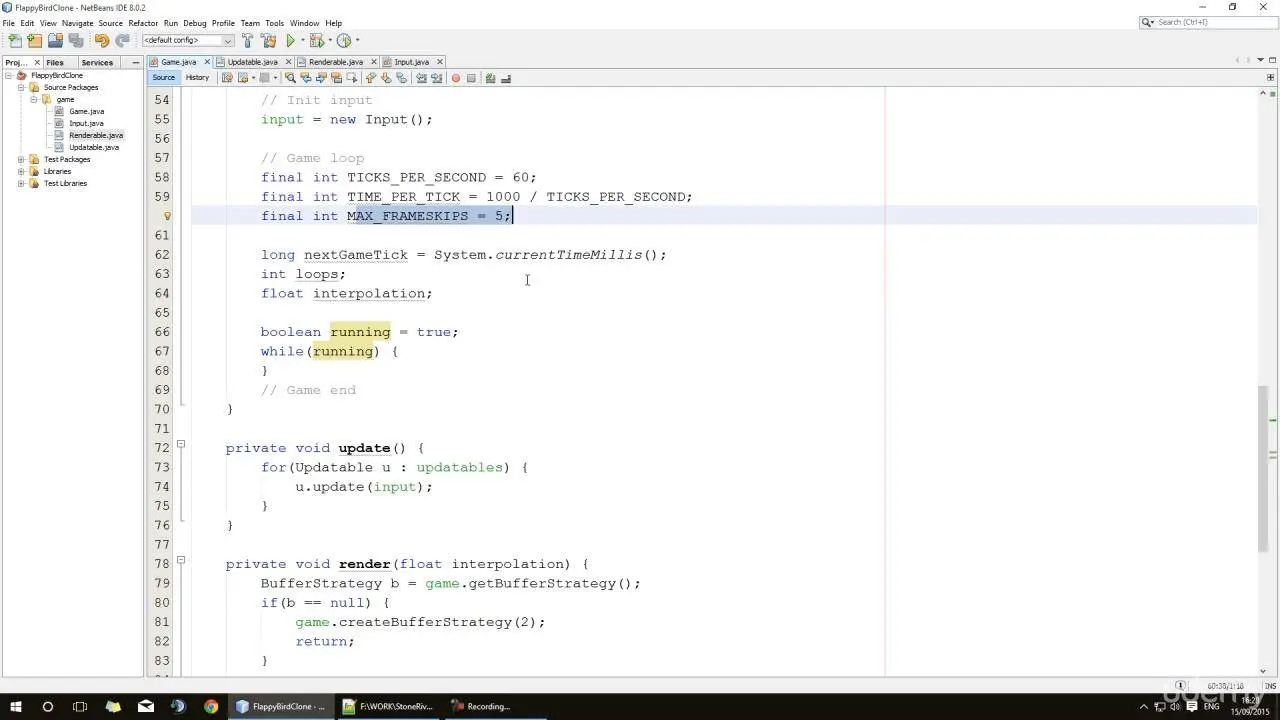Select Updatable.java in the project tree
1280x720 pixels.
click(94, 147)
